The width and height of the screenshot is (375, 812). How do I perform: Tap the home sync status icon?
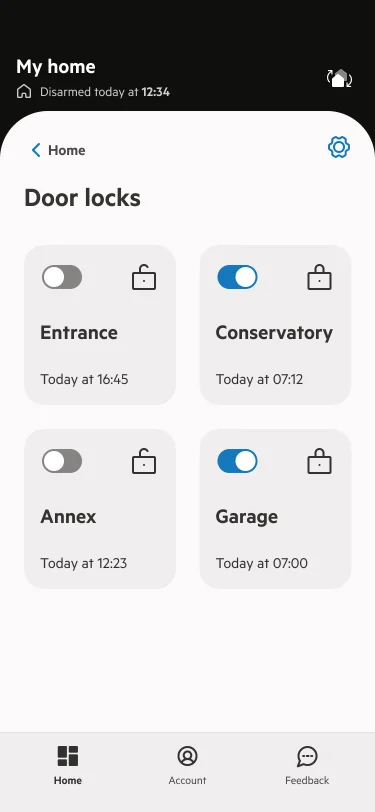(x=339, y=79)
